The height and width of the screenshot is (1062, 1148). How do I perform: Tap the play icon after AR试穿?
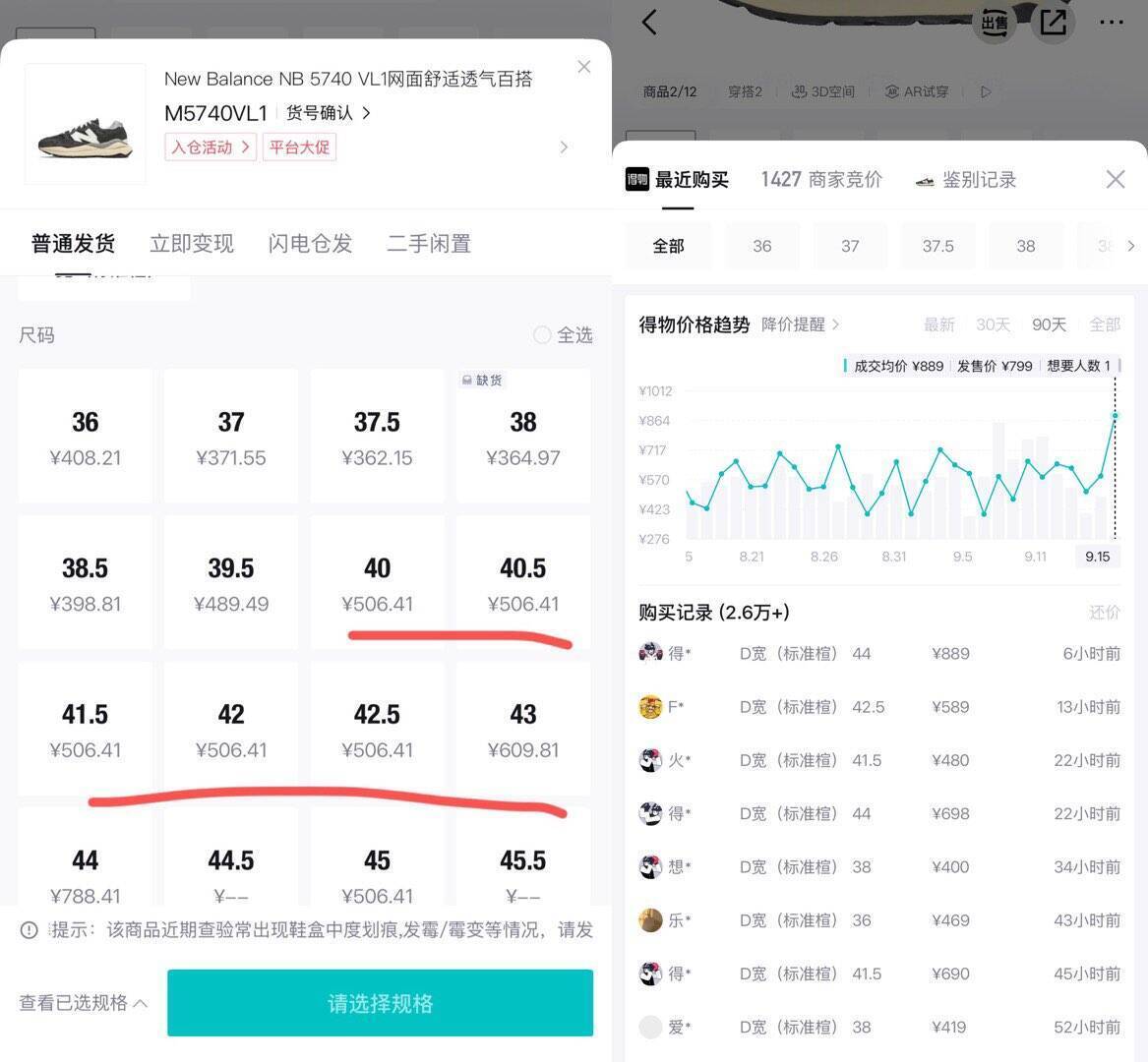(x=986, y=91)
